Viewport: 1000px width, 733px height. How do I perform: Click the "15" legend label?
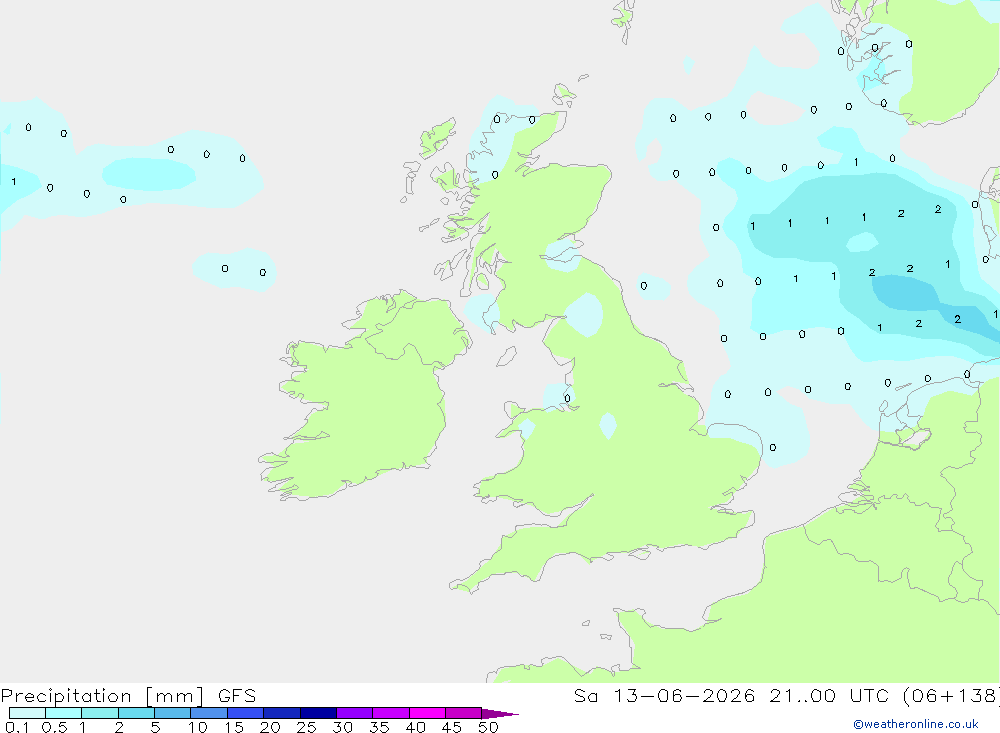(234, 727)
